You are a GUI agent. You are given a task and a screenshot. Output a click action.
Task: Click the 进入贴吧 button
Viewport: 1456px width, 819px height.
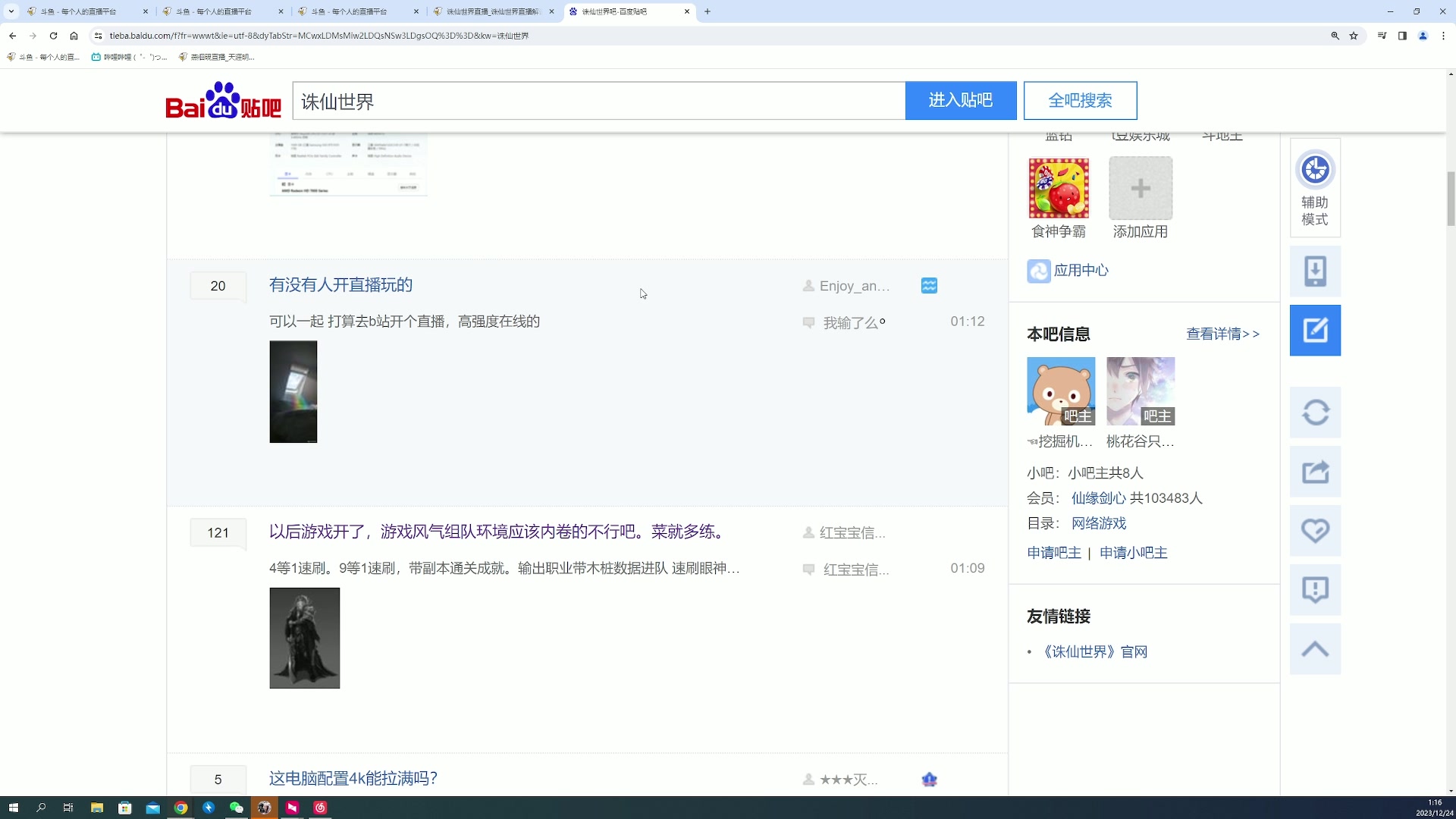click(961, 100)
